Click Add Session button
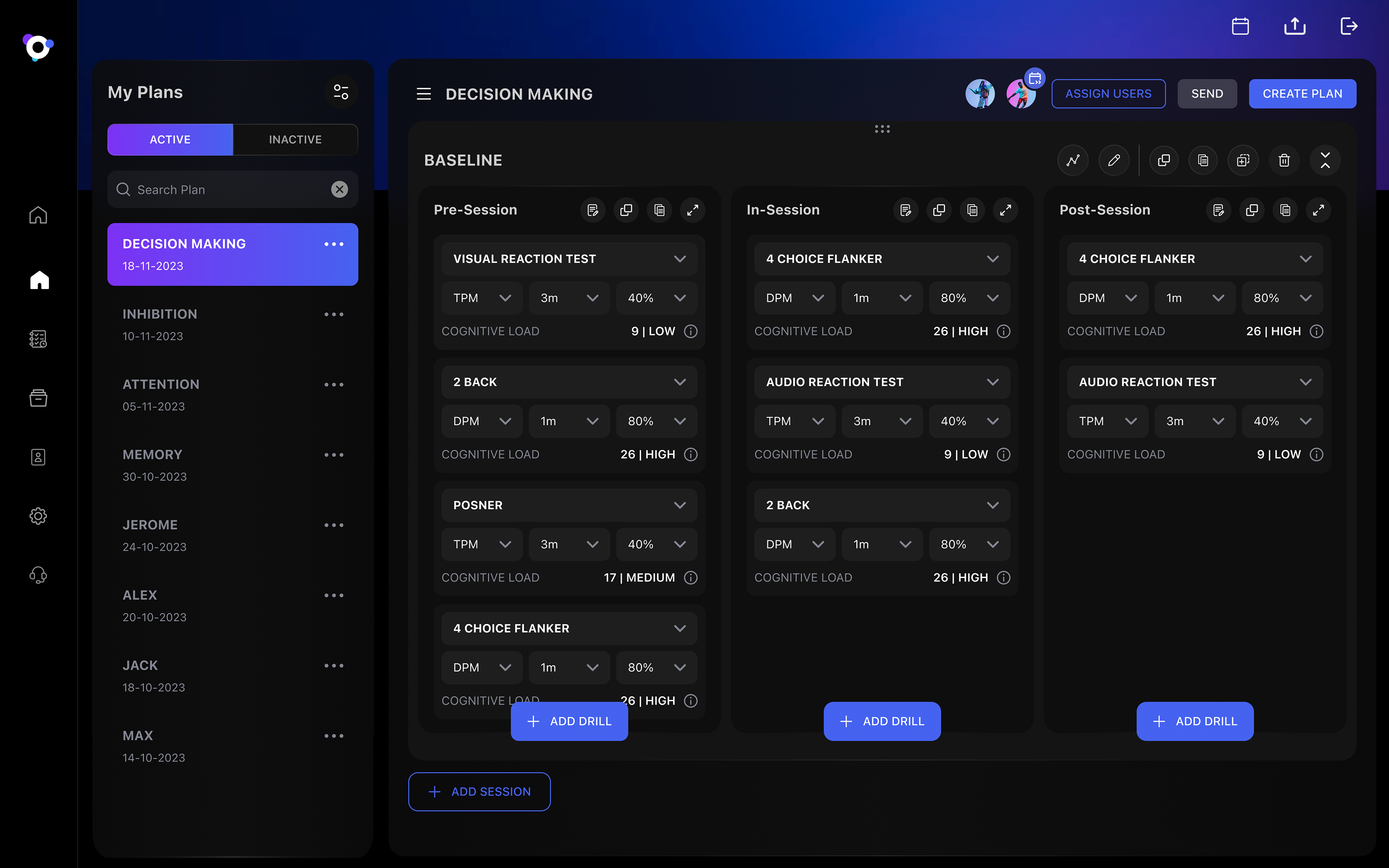Screen dimensions: 1389x868 pyautogui.click(x=479, y=791)
